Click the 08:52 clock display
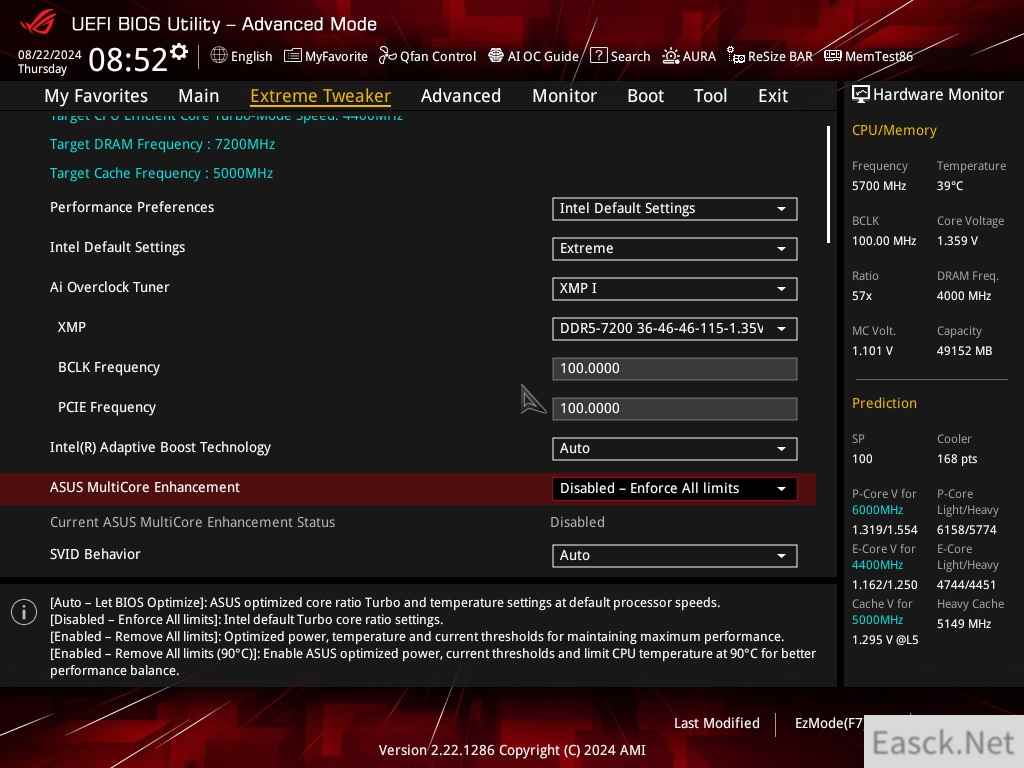The width and height of the screenshot is (1024, 768). pos(128,59)
